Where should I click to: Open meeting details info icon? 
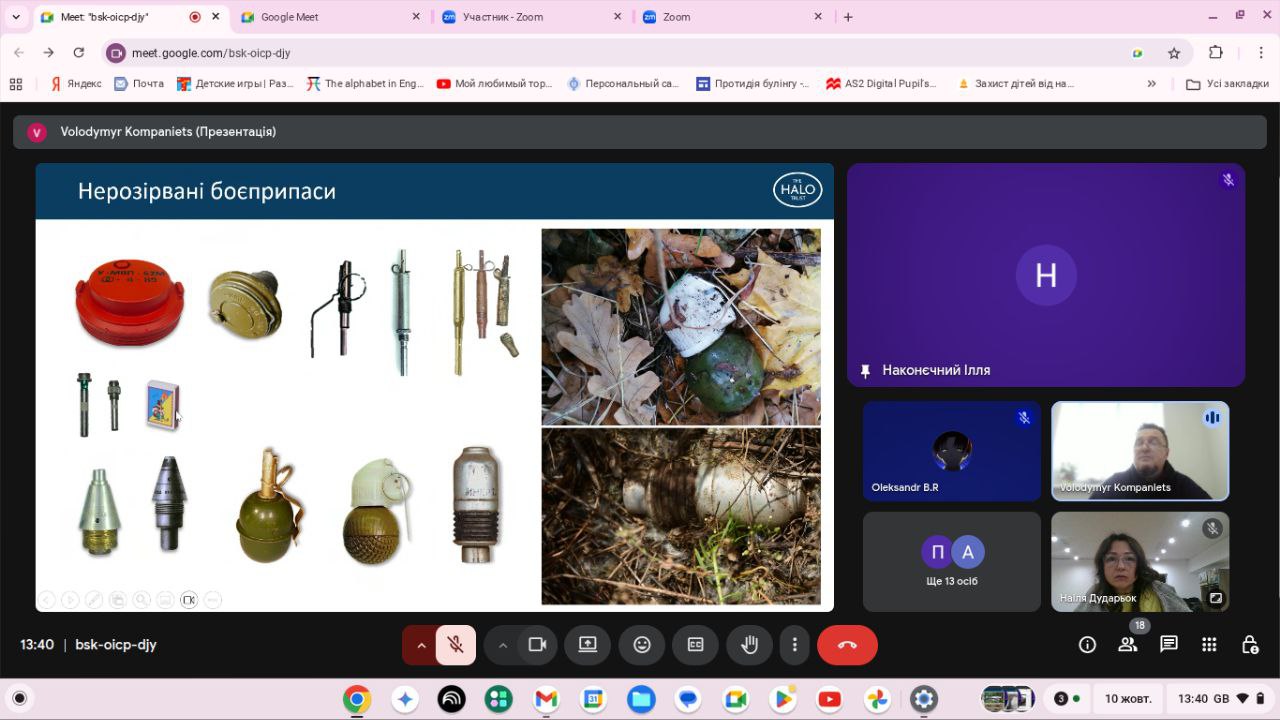(x=1087, y=645)
